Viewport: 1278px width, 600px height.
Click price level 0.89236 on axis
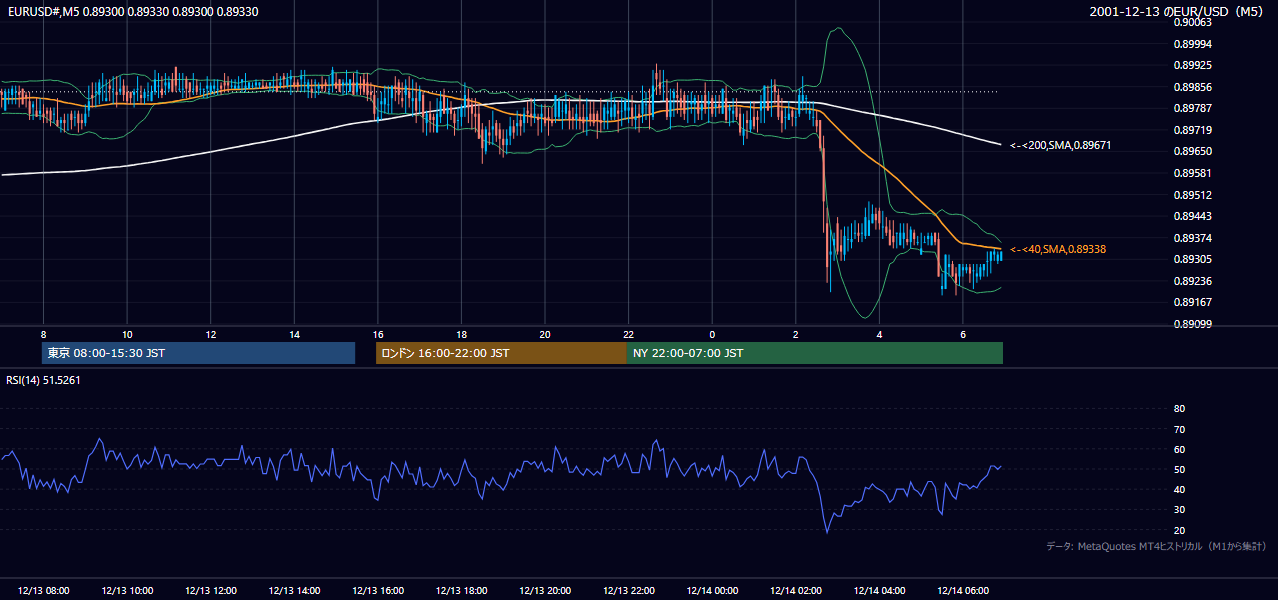1193,281
